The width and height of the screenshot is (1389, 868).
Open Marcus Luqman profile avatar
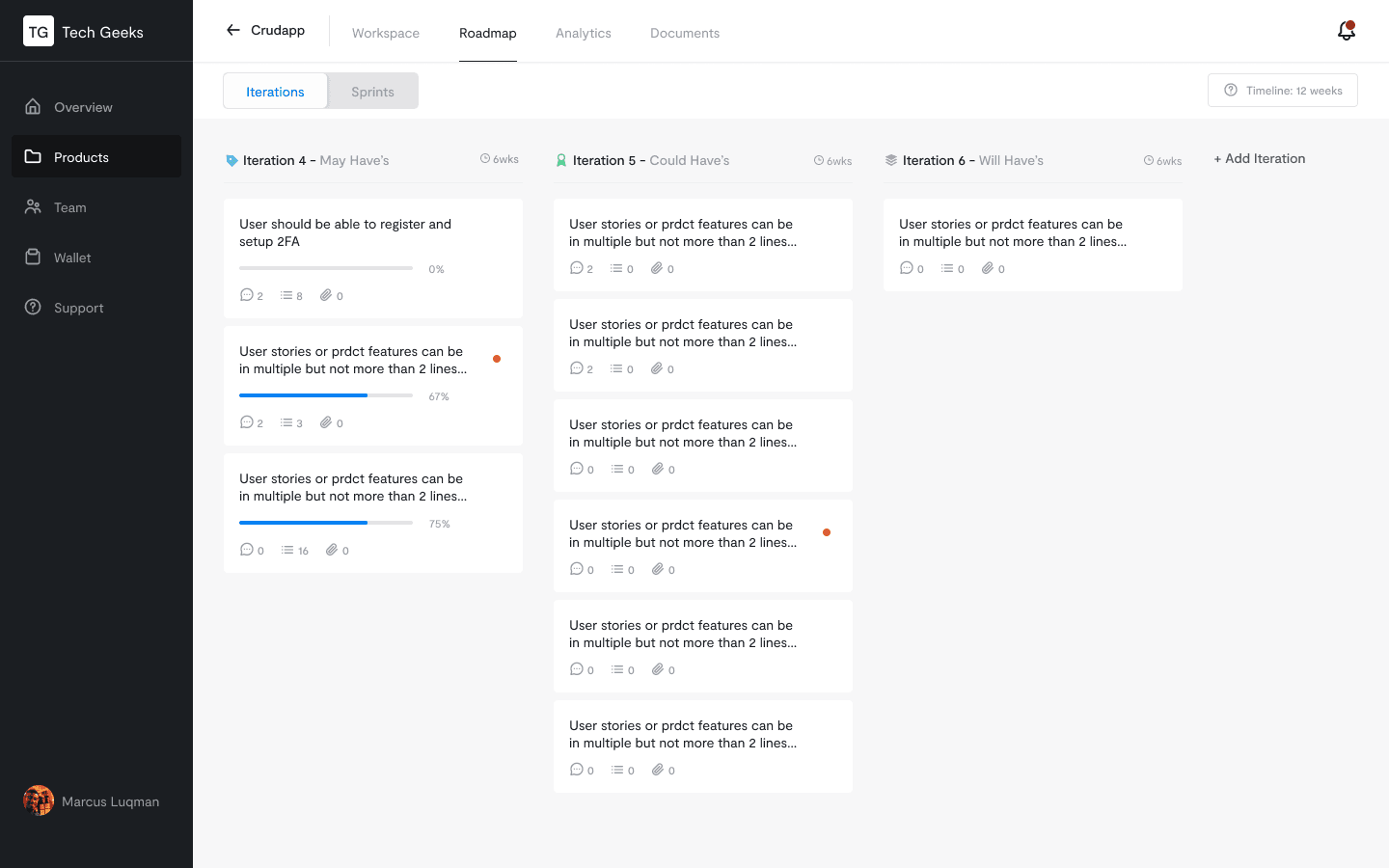[x=39, y=800]
